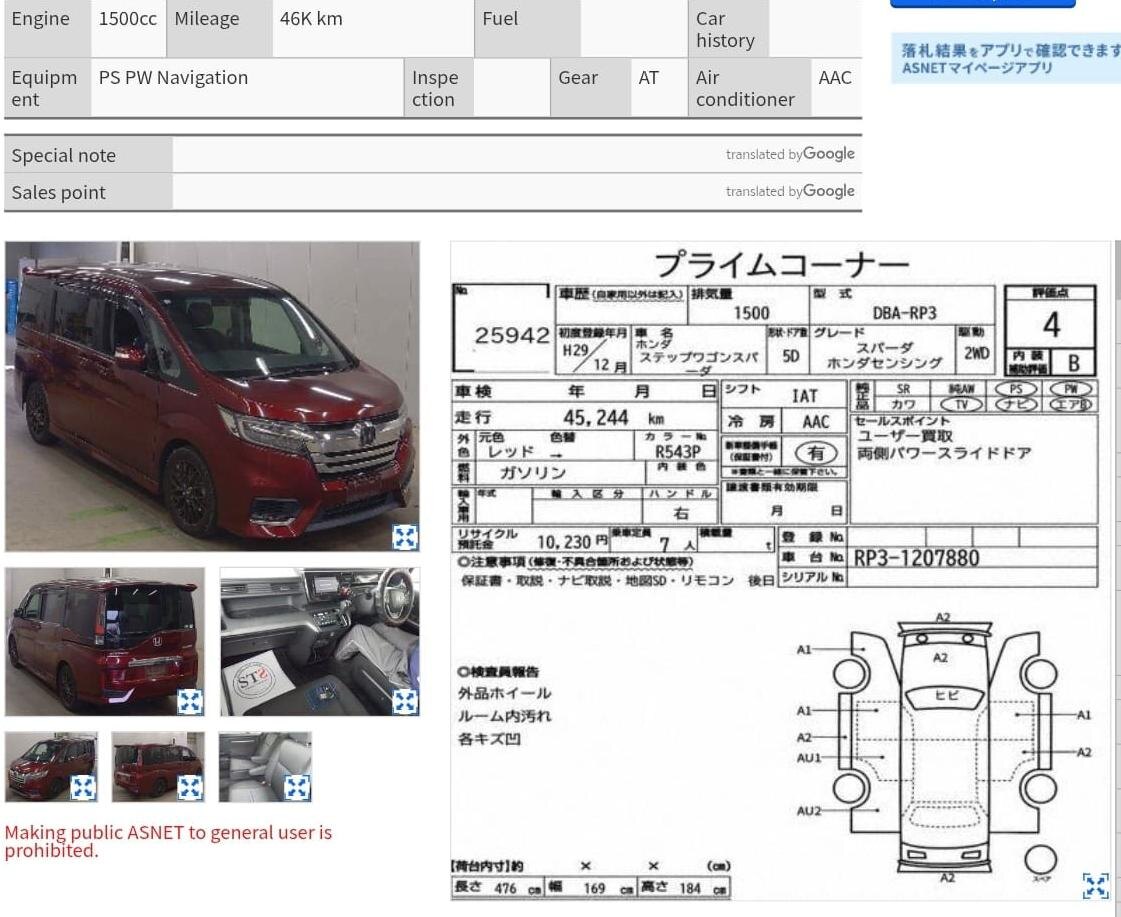1121x917 pixels.
Task: Select the 'AAC' air conditioner value
Action: (x=835, y=77)
